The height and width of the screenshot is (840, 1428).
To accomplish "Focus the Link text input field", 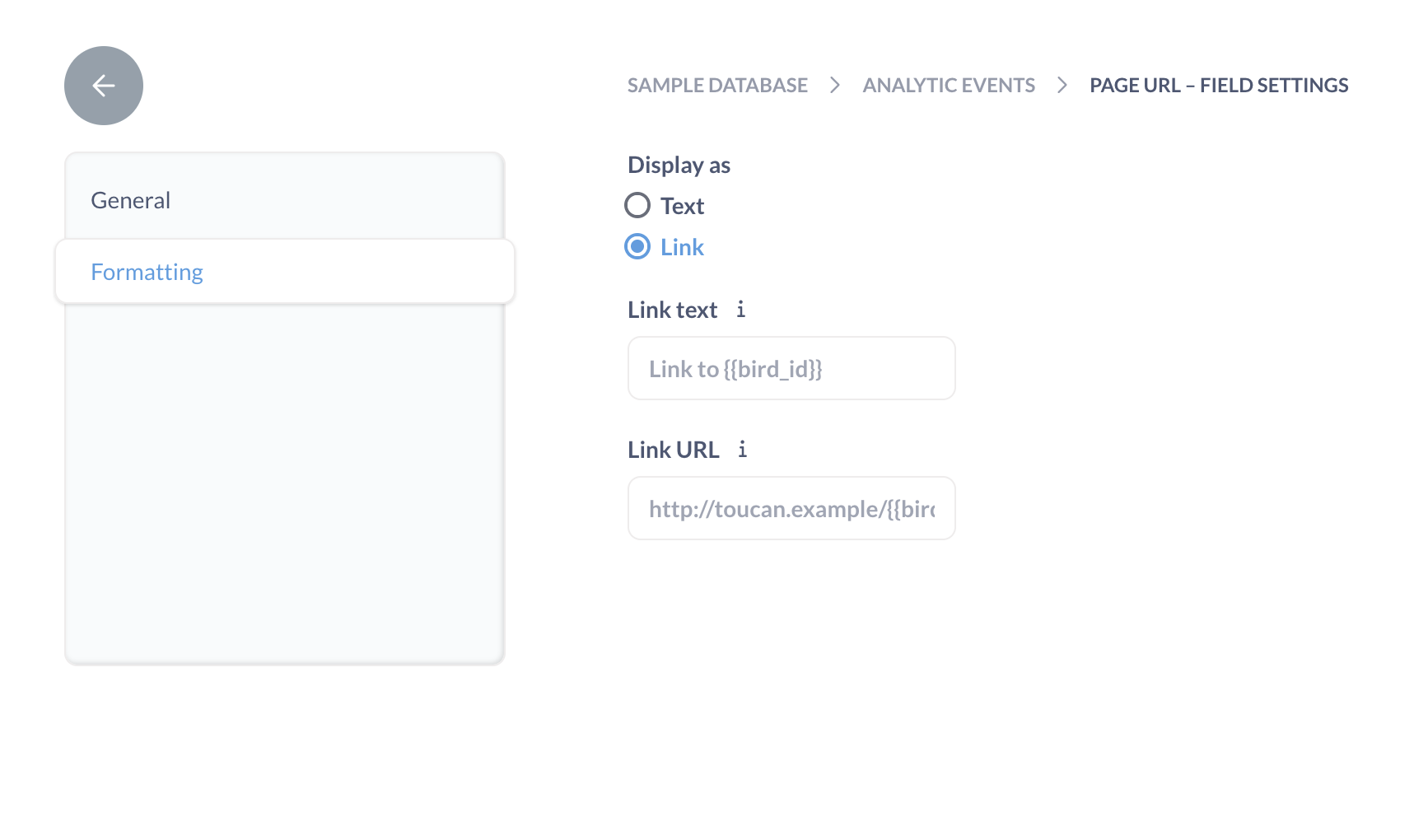I will pyautogui.click(x=791, y=369).
